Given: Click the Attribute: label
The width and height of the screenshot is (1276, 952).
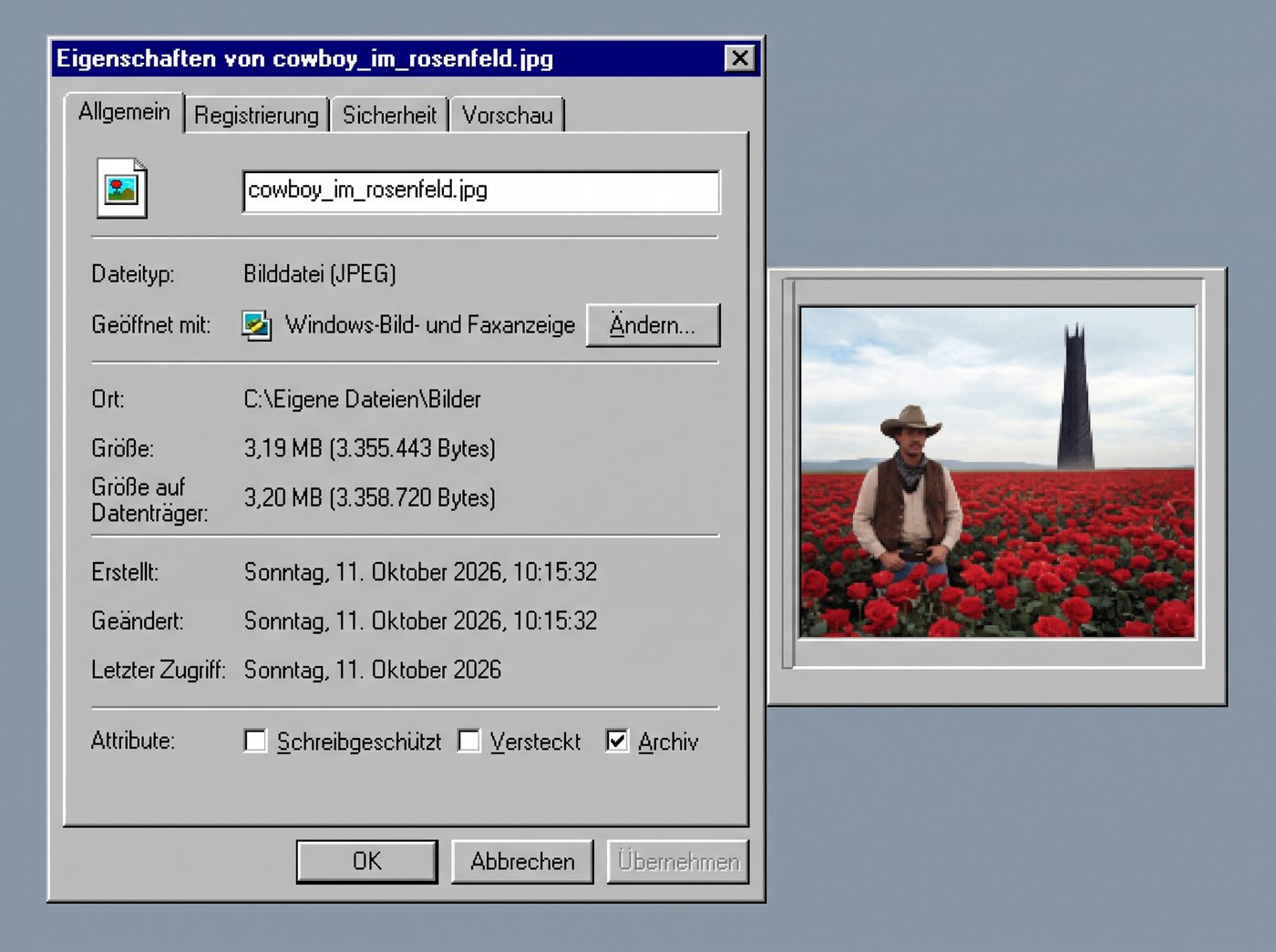Looking at the screenshot, I should [x=132, y=741].
